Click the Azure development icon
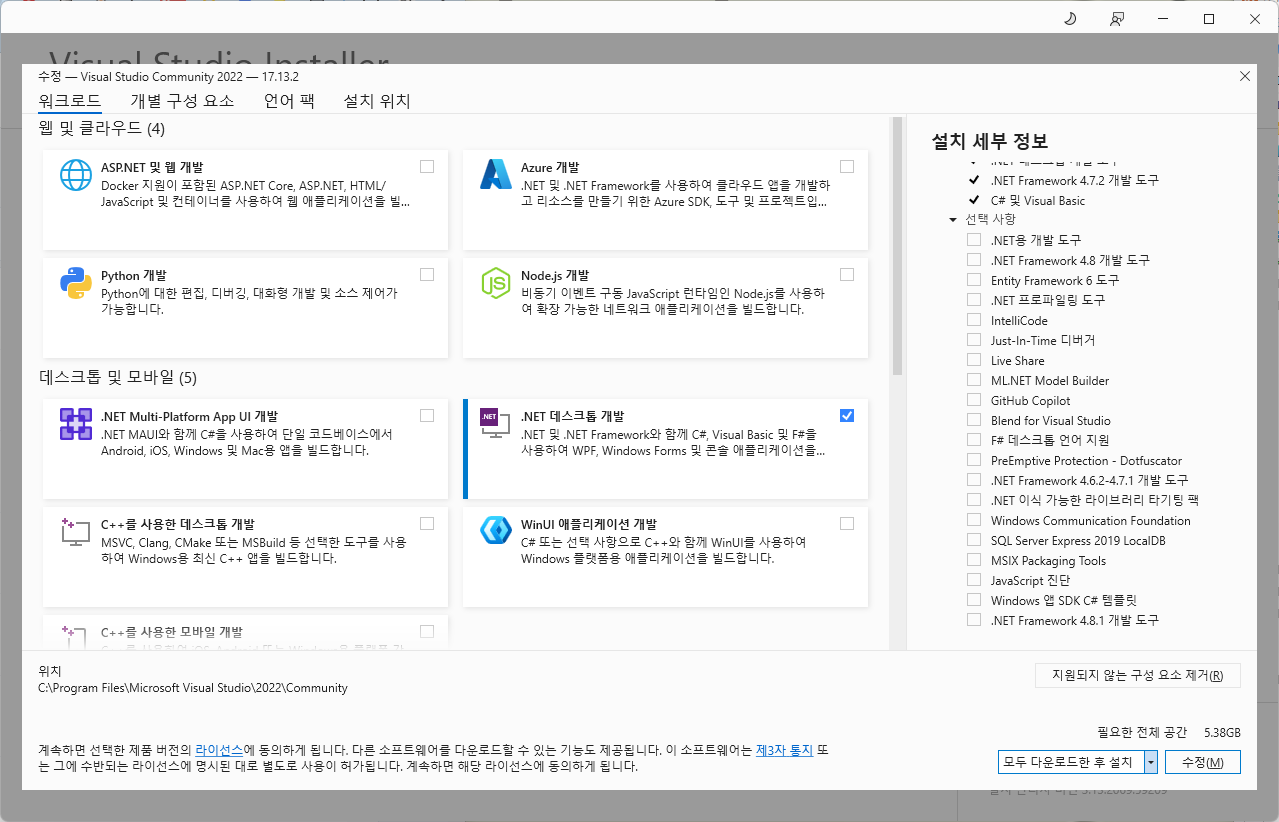 point(496,175)
